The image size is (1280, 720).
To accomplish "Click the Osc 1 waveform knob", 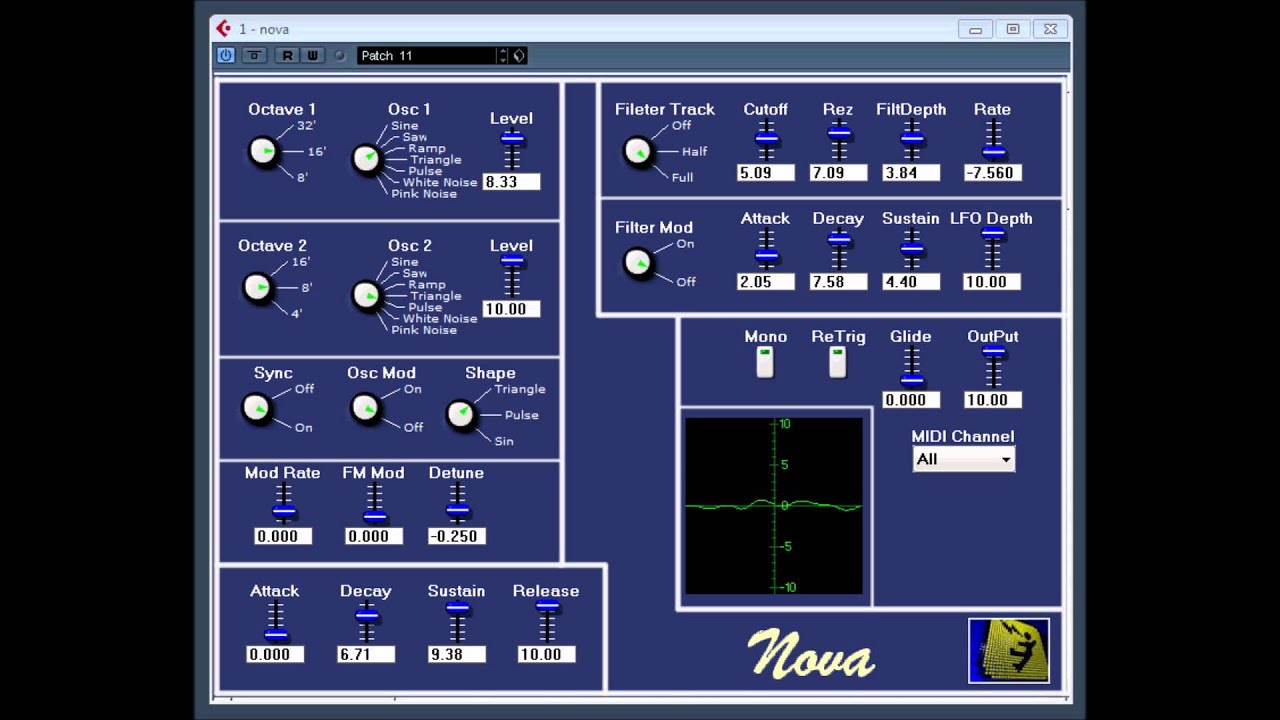I will [367, 159].
